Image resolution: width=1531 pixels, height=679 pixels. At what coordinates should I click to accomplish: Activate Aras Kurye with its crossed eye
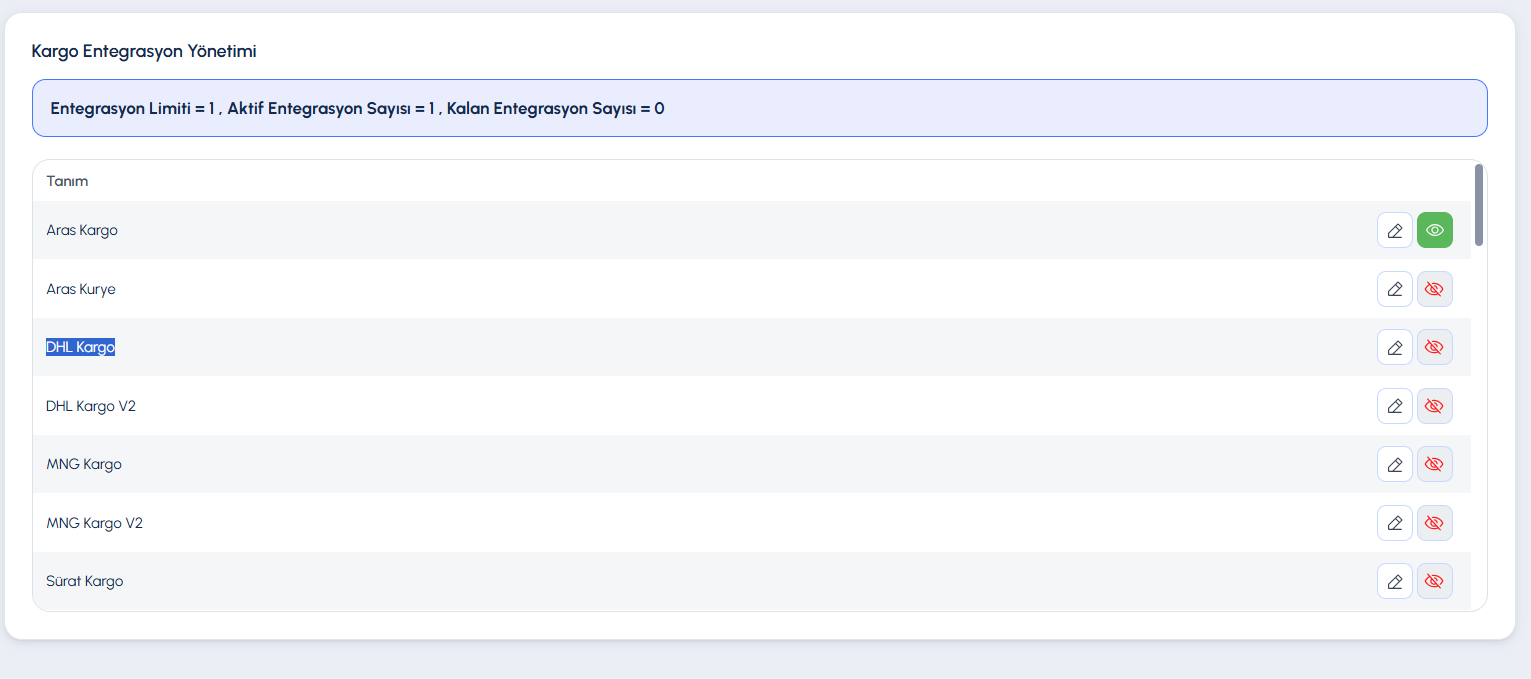[1435, 289]
